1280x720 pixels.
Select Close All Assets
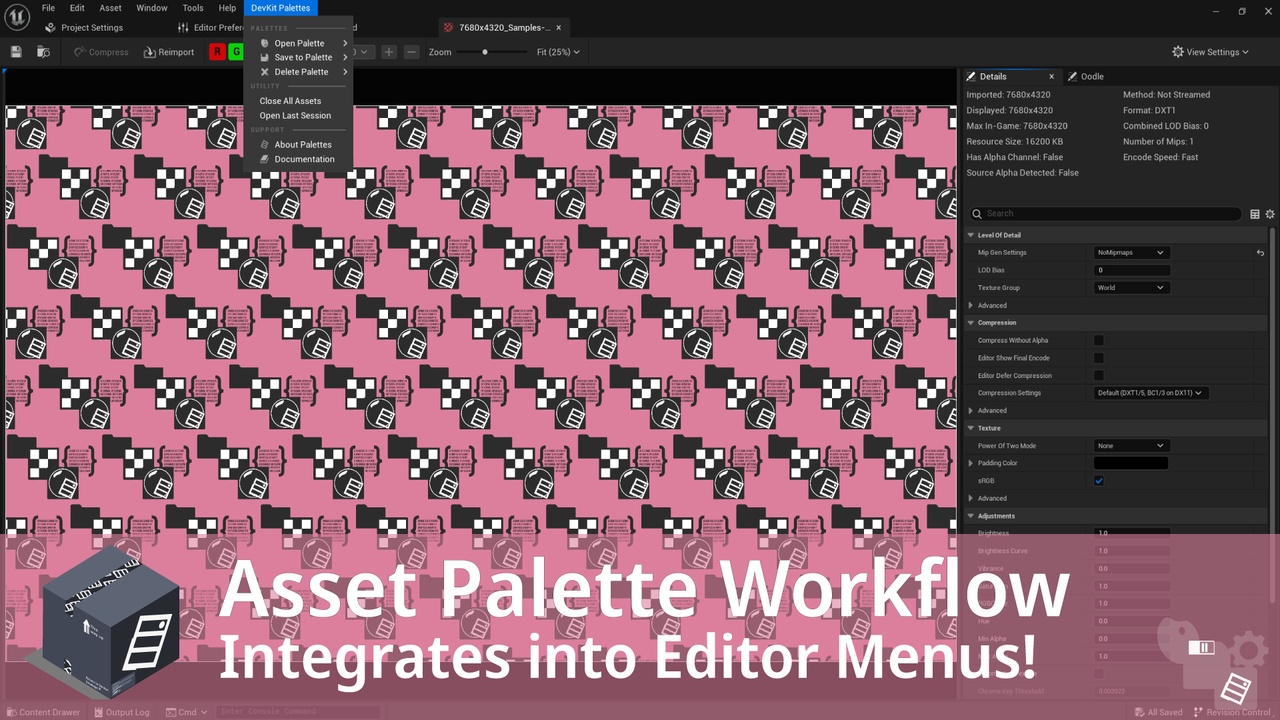(x=290, y=101)
